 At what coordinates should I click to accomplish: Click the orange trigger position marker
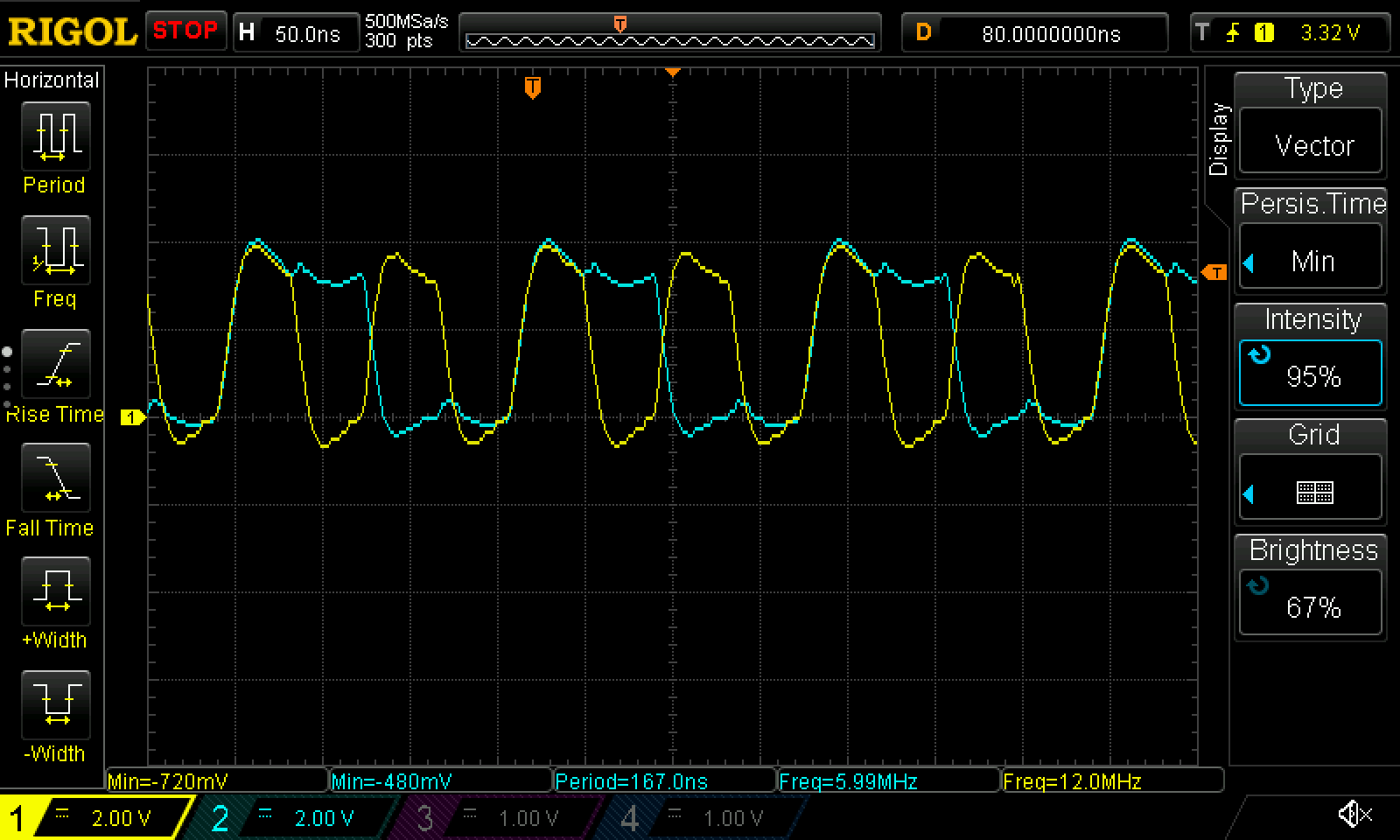[532, 87]
